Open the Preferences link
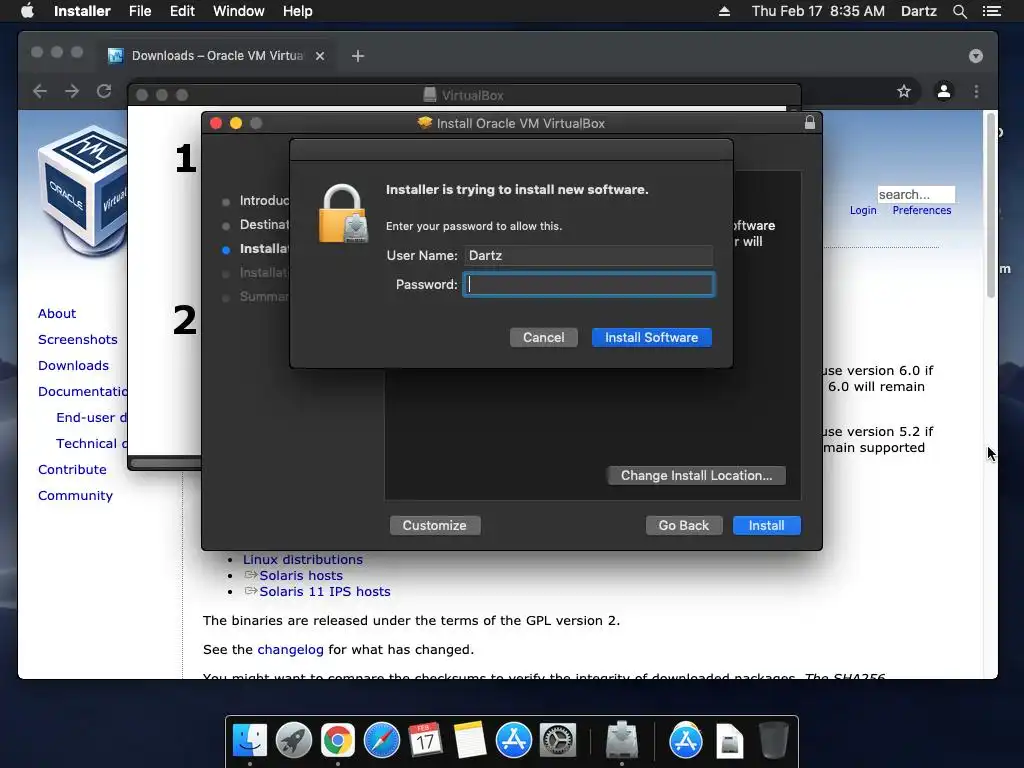1024x768 pixels. [921, 210]
